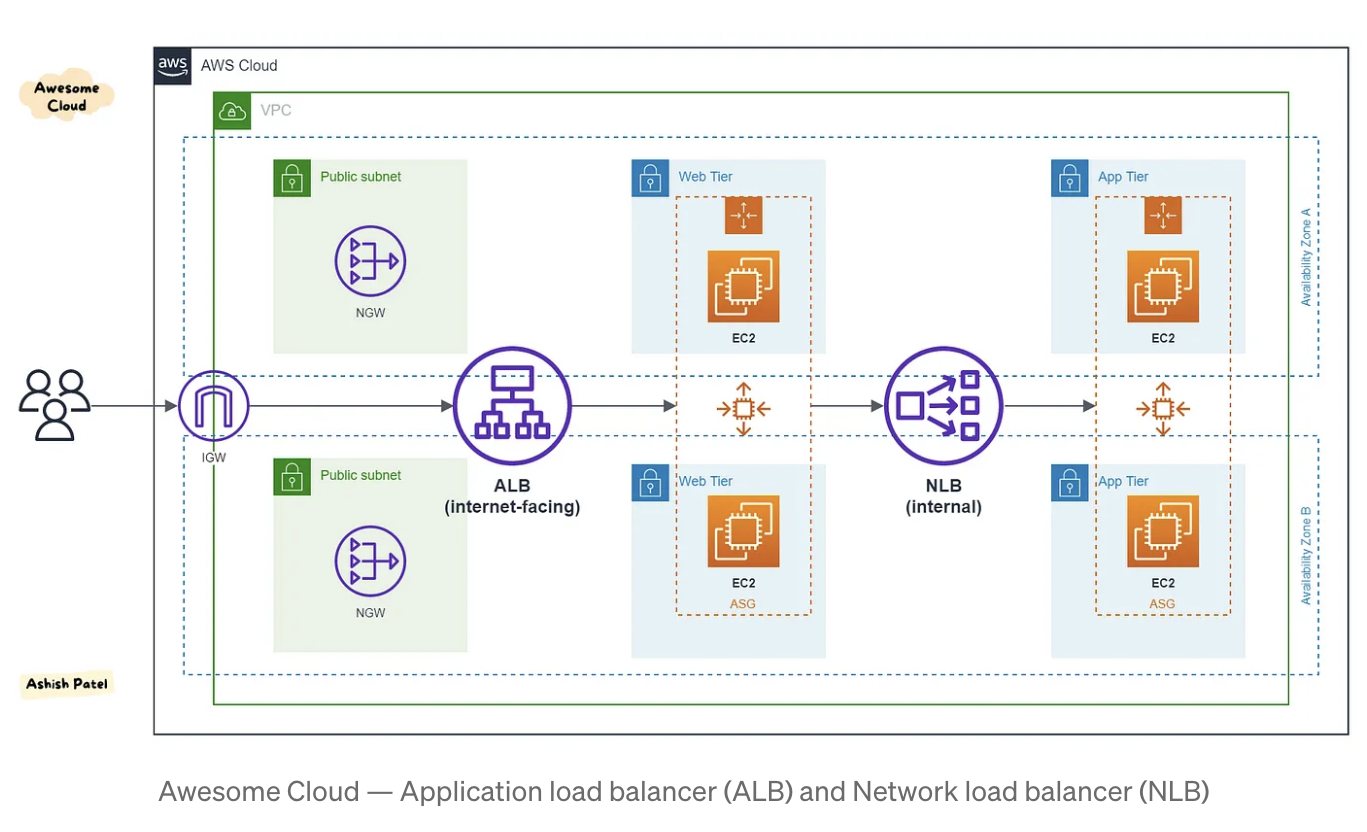This screenshot has width=1367, height=832.
Task: Select the EC2 icon in Zone A App Tier
Action: [x=1163, y=286]
